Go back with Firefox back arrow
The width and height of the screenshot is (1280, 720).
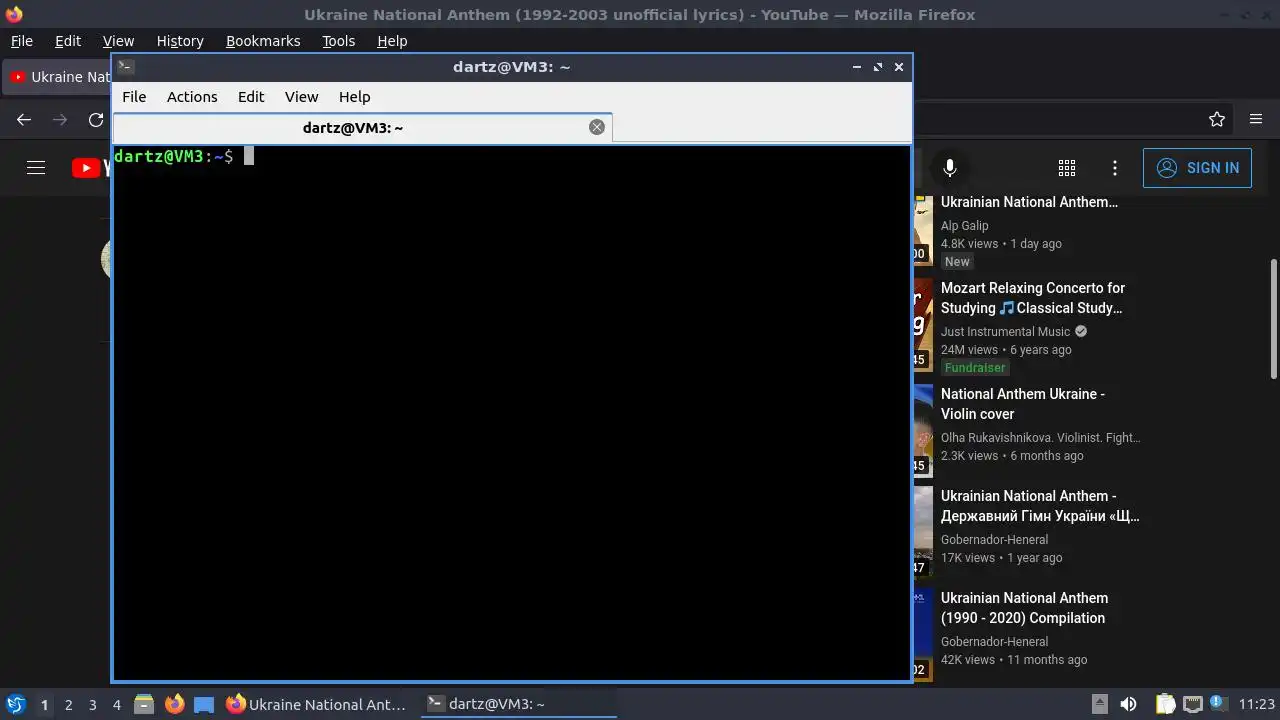24,119
